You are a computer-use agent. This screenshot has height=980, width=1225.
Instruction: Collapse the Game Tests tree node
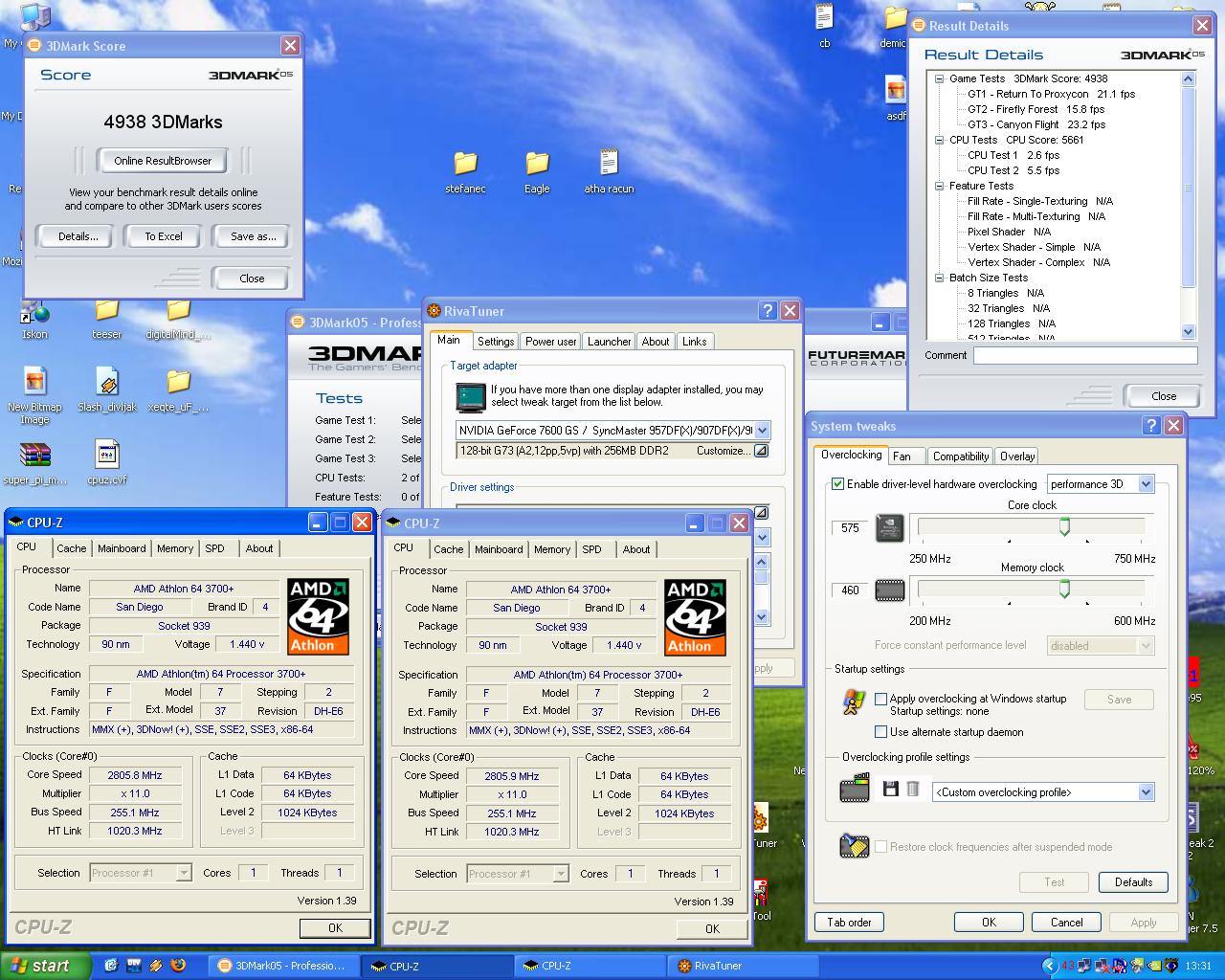(940, 78)
